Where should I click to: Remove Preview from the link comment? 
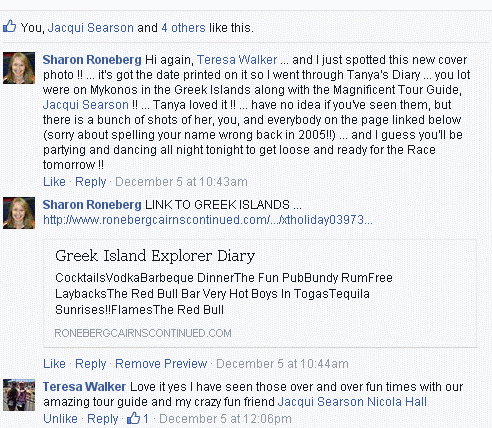(161, 364)
